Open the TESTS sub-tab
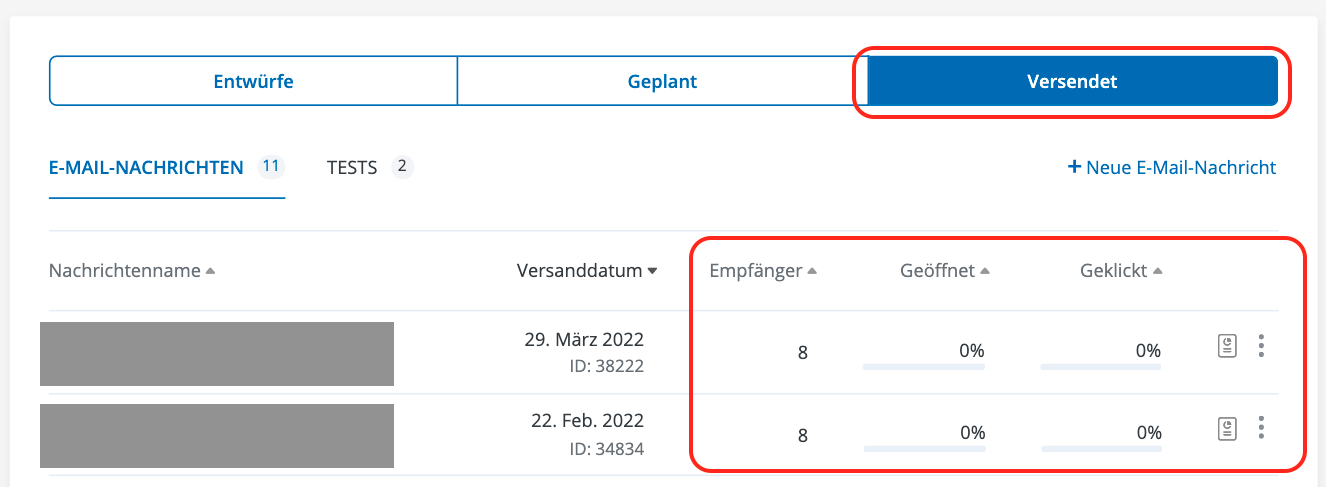1326x487 pixels. coord(352,167)
